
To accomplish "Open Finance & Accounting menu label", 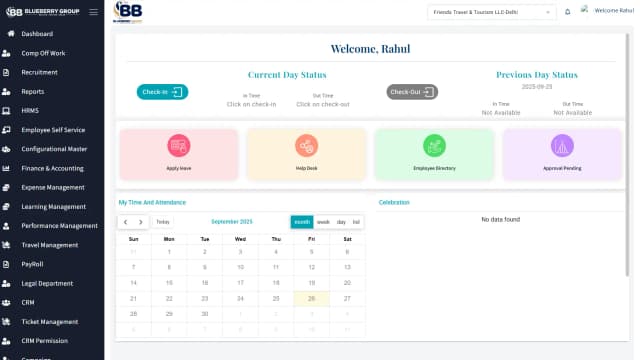I will tap(53, 168).
